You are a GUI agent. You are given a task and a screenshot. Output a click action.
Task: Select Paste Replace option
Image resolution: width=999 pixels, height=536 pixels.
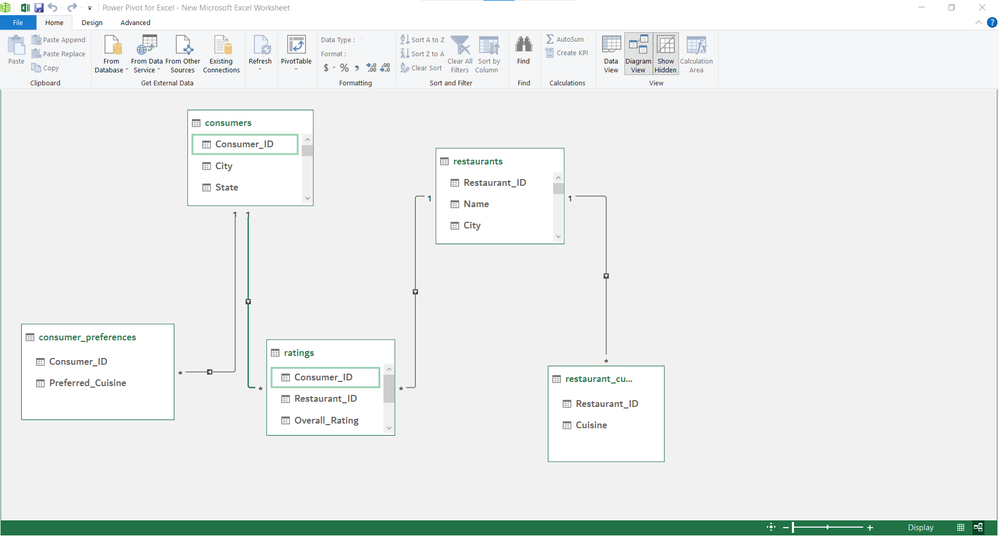[58, 54]
